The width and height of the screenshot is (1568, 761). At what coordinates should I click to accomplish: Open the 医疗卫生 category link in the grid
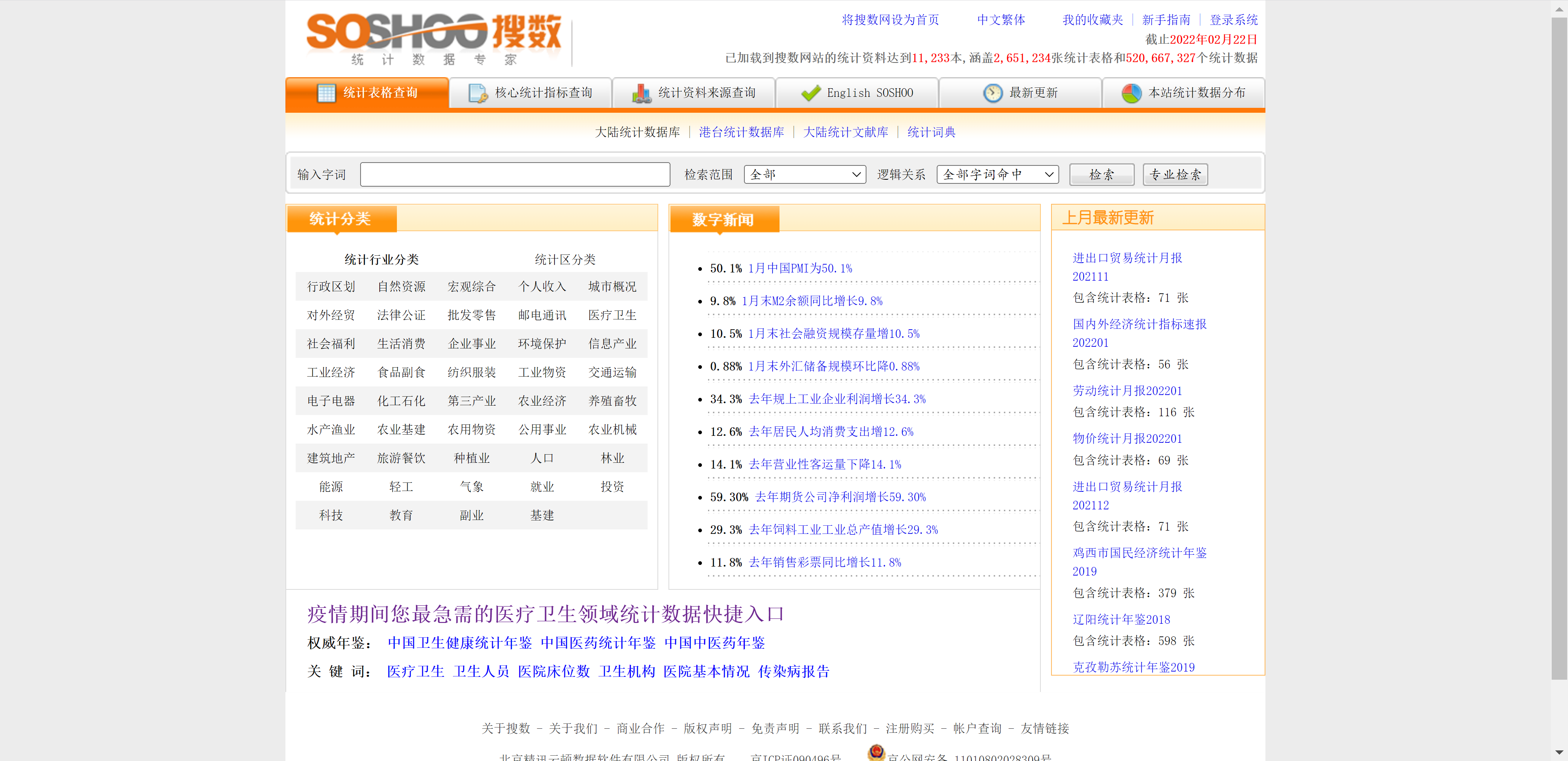(612, 315)
